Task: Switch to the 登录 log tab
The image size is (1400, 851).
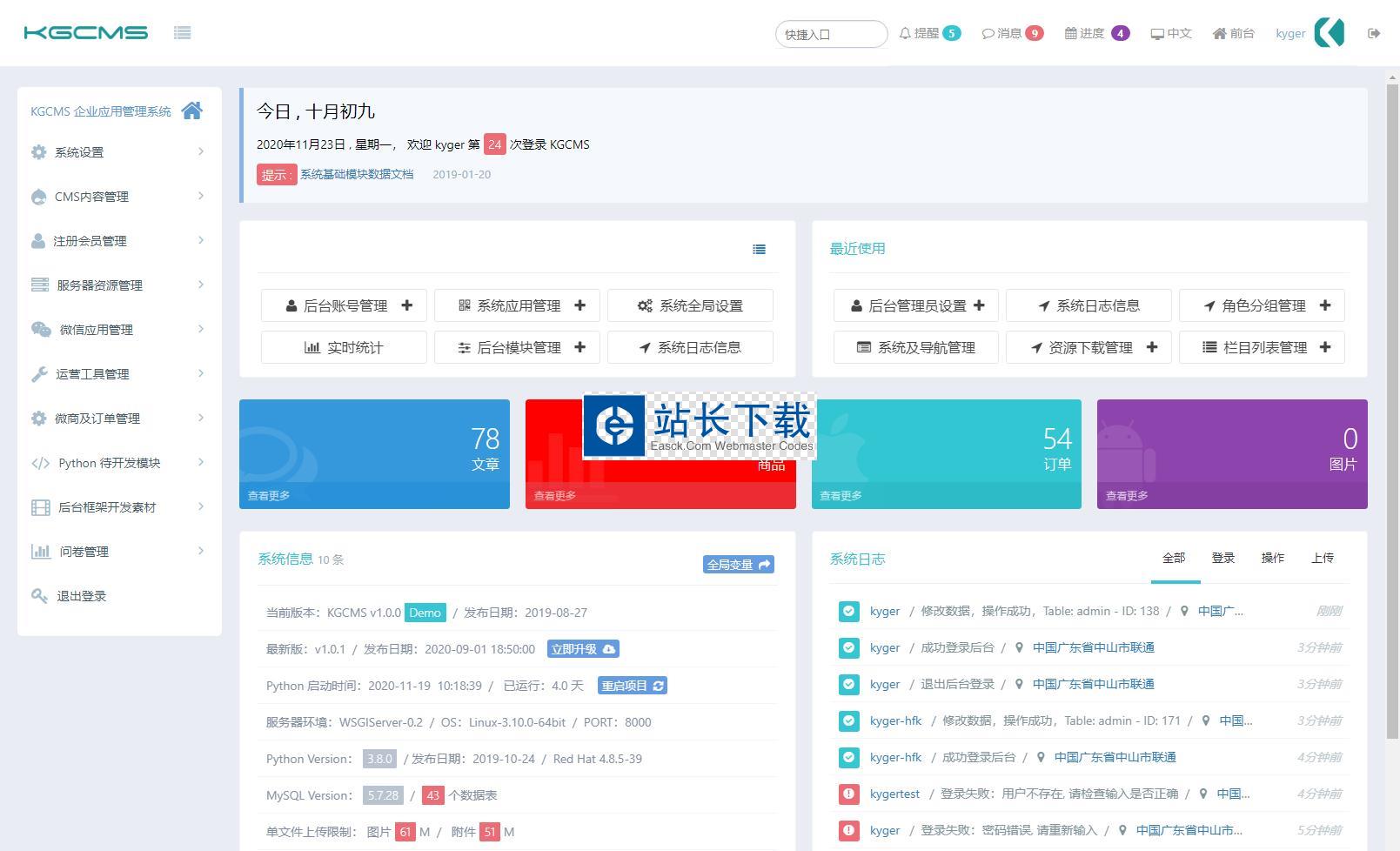Action: pyautogui.click(x=1222, y=558)
